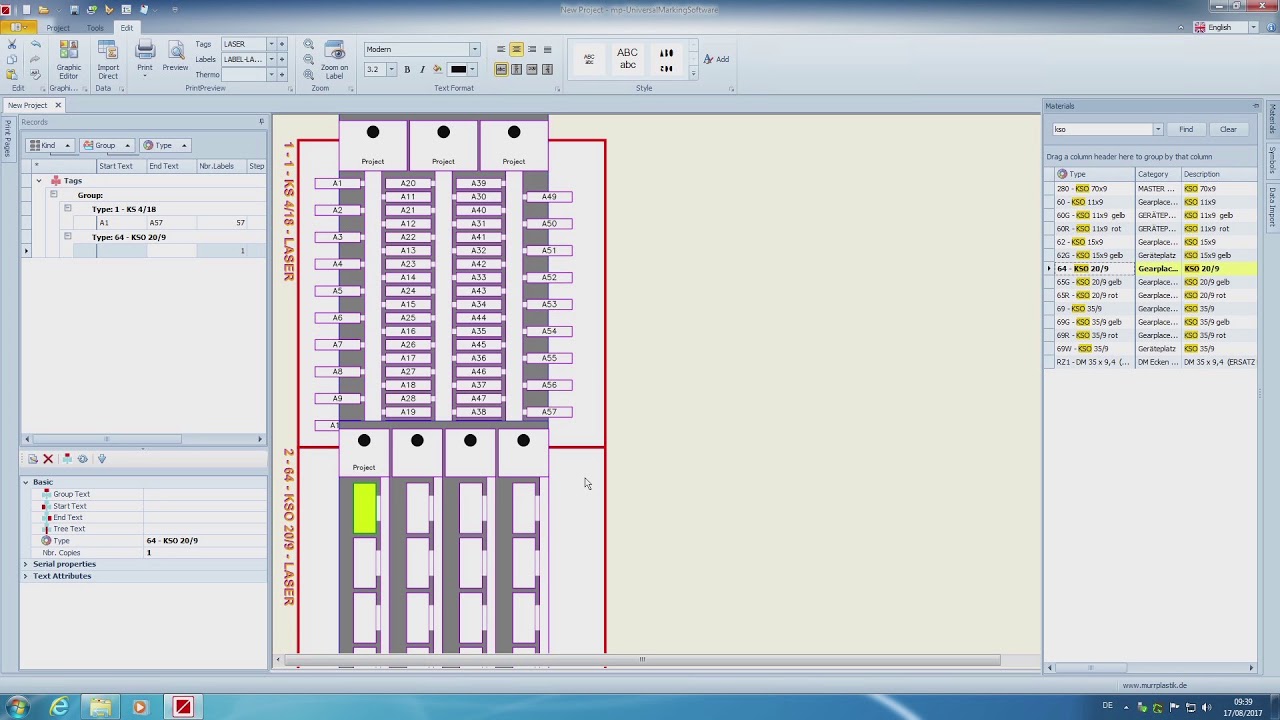Open the Group dropdown in Records

pyautogui.click(x=107, y=145)
